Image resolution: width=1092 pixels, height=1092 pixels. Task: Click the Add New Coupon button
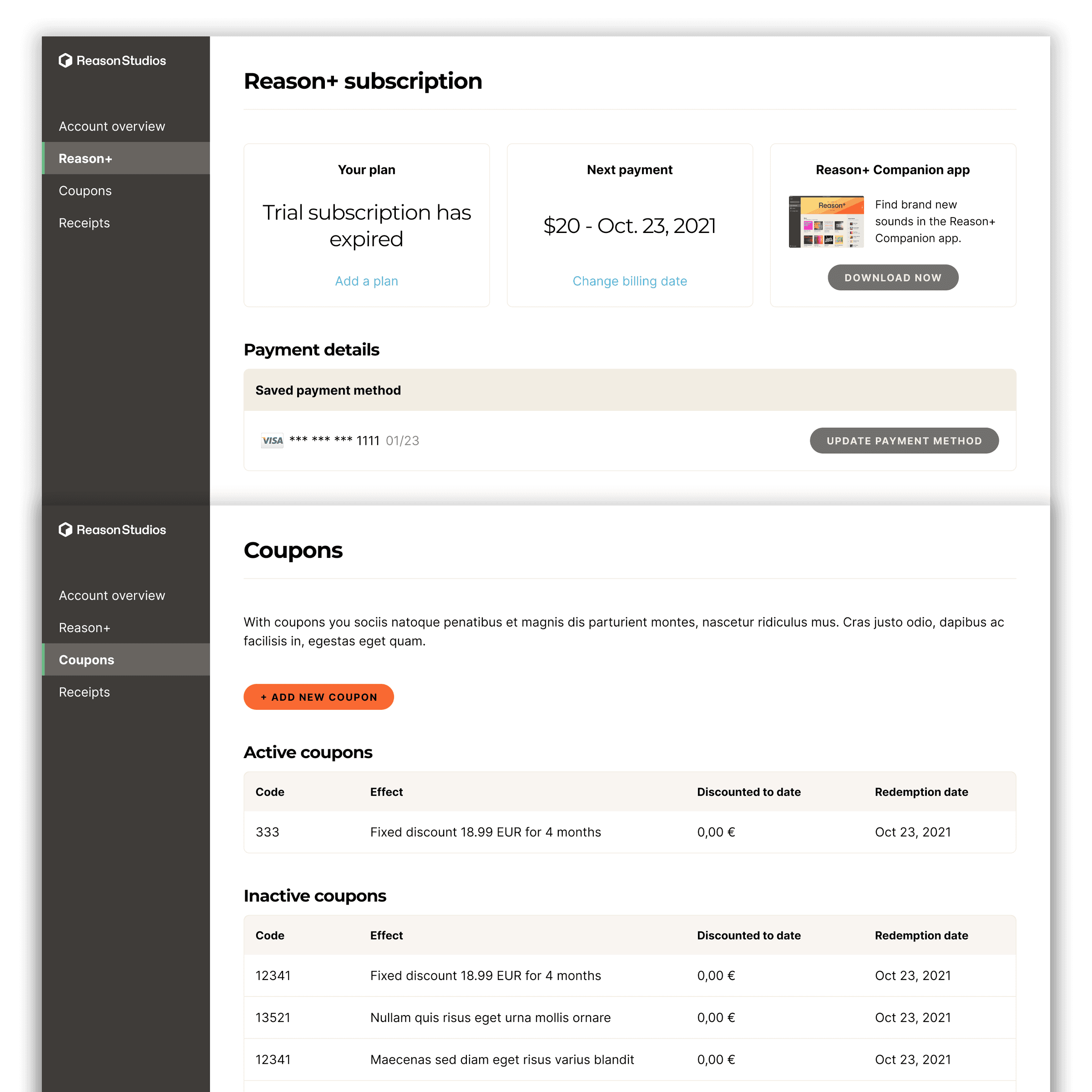319,697
